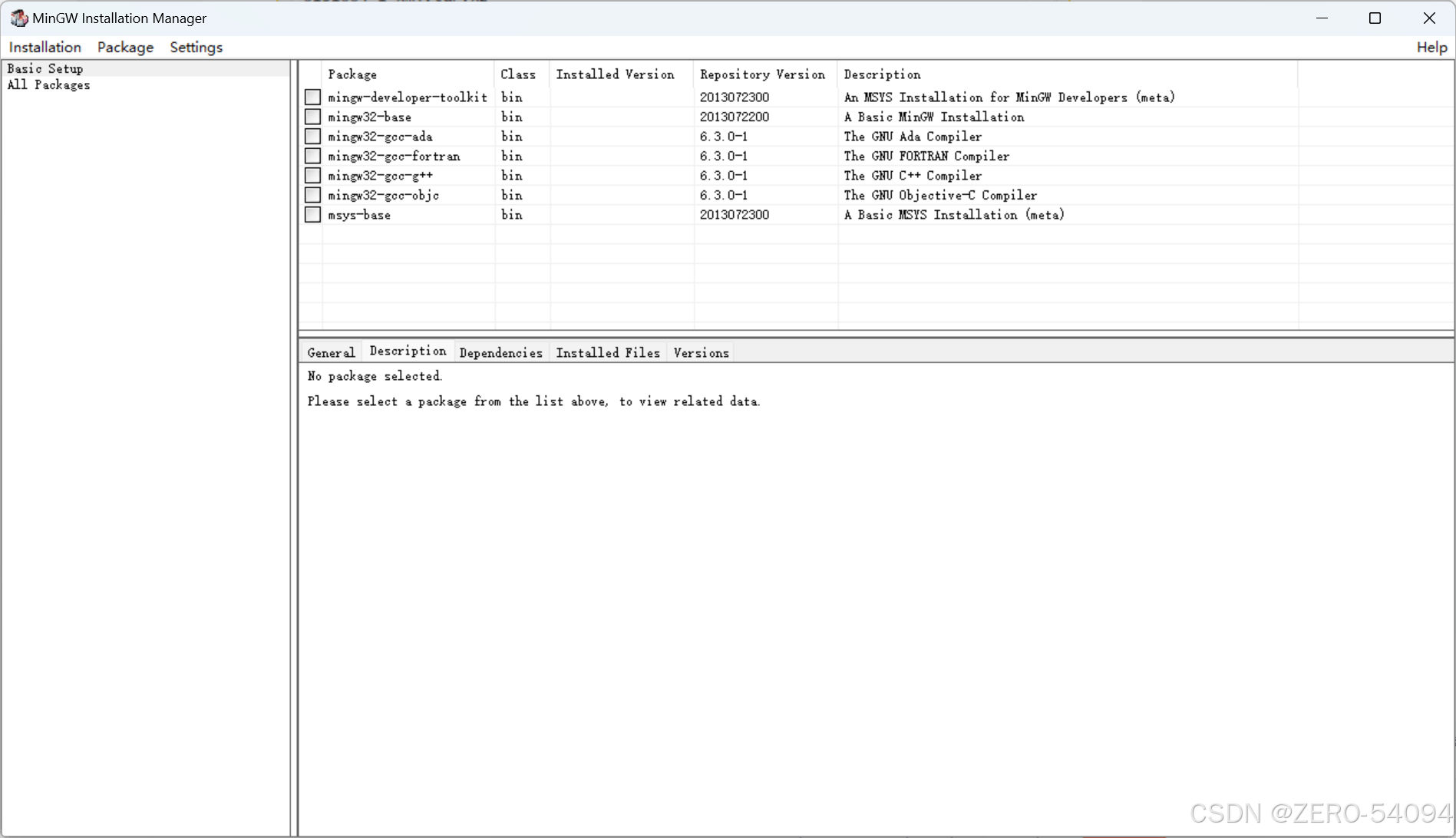
Task: Click repository version 2013072200 for mingw32-base
Action: pyautogui.click(x=734, y=117)
